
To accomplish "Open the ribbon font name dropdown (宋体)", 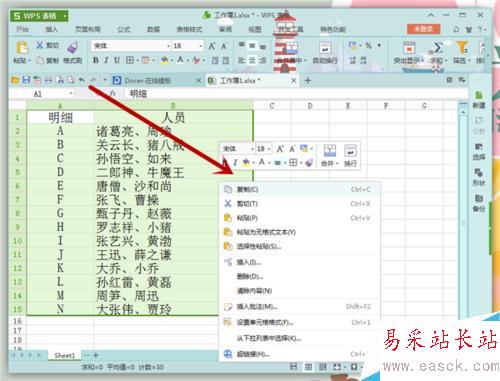I will click(x=168, y=46).
